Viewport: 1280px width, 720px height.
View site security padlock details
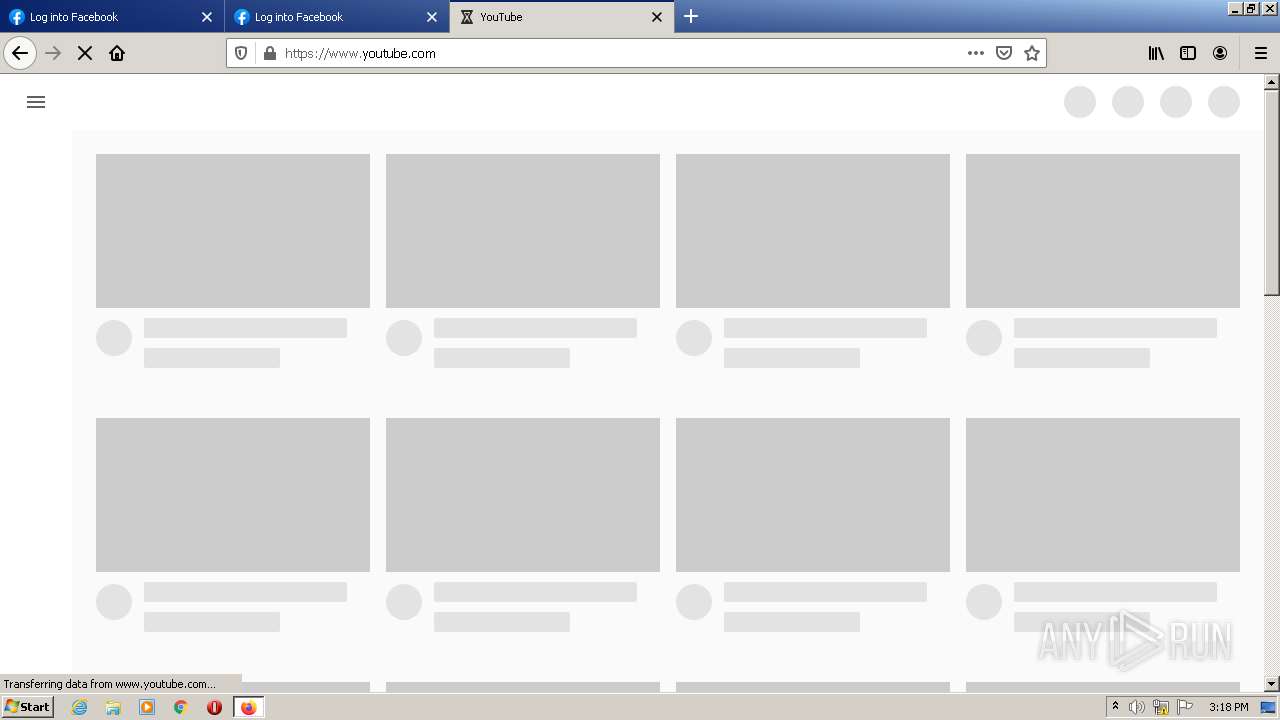click(x=269, y=53)
